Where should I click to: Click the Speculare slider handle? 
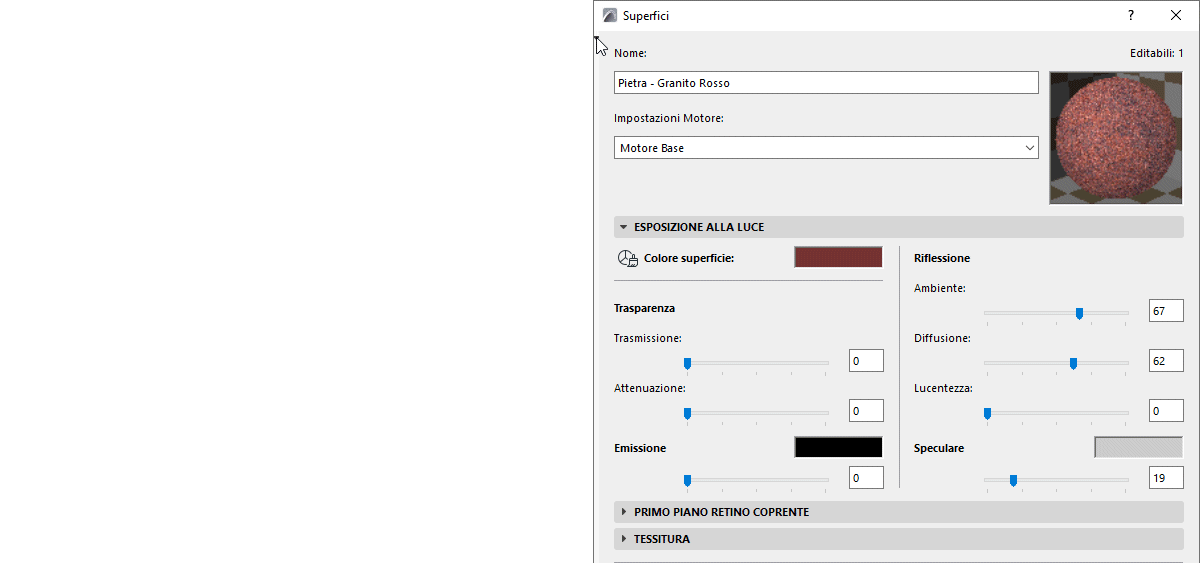coord(1013,480)
